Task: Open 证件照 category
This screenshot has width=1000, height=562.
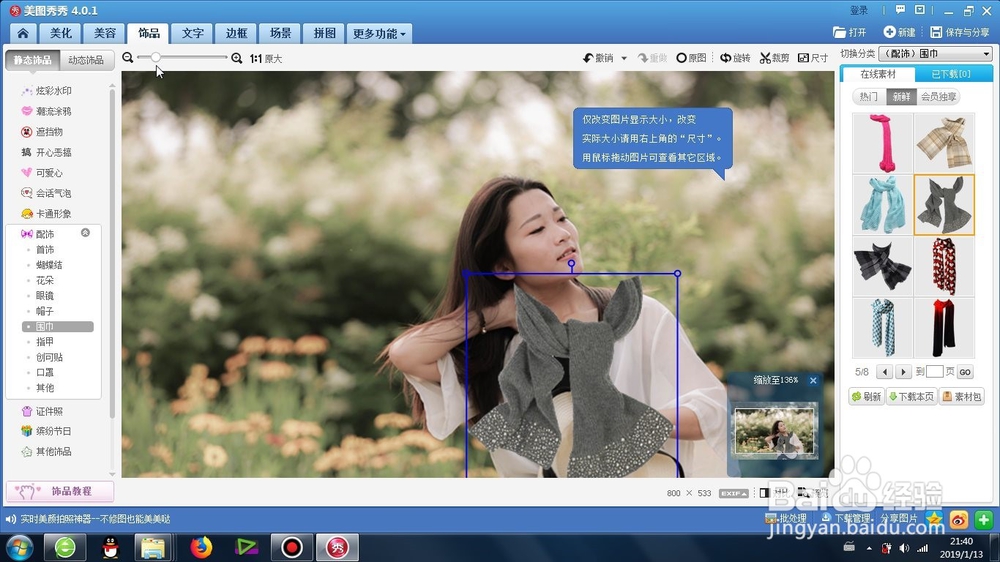Action: 42,411
